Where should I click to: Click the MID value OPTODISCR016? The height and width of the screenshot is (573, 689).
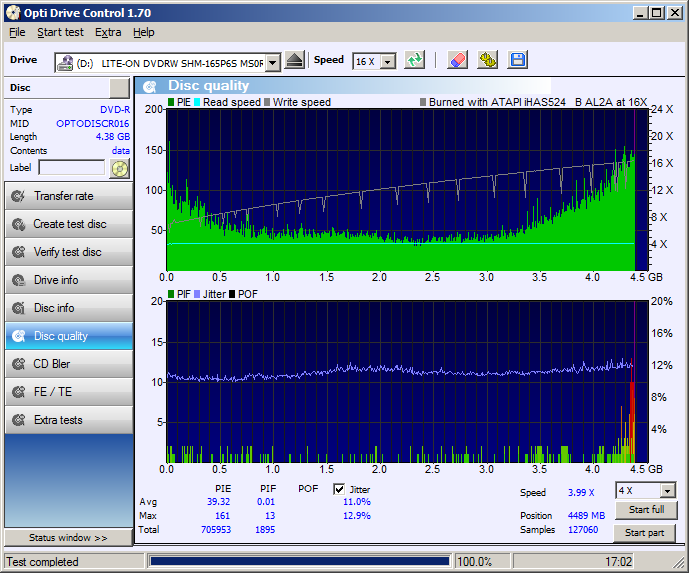93,123
